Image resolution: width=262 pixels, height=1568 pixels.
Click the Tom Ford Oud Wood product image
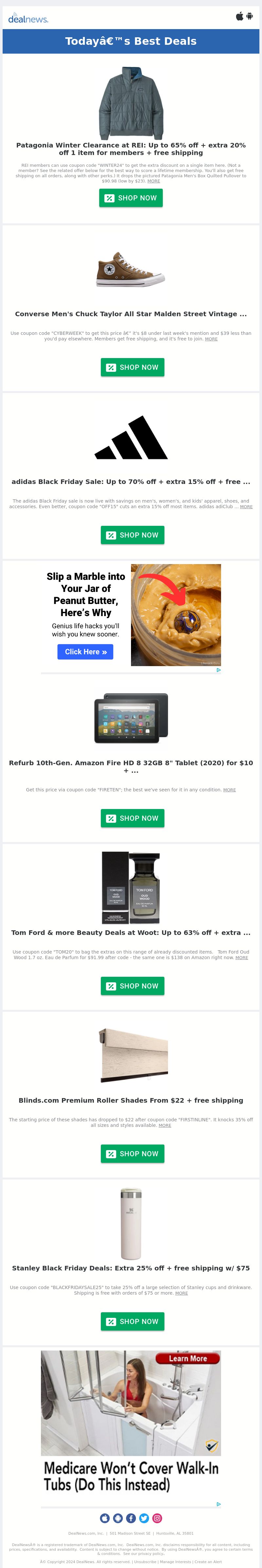[x=131, y=887]
